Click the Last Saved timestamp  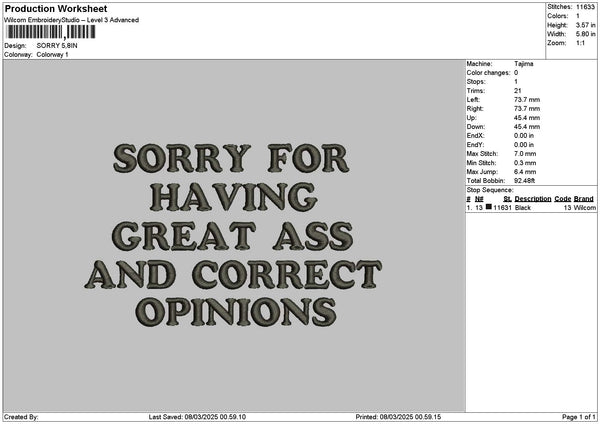[197, 417]
